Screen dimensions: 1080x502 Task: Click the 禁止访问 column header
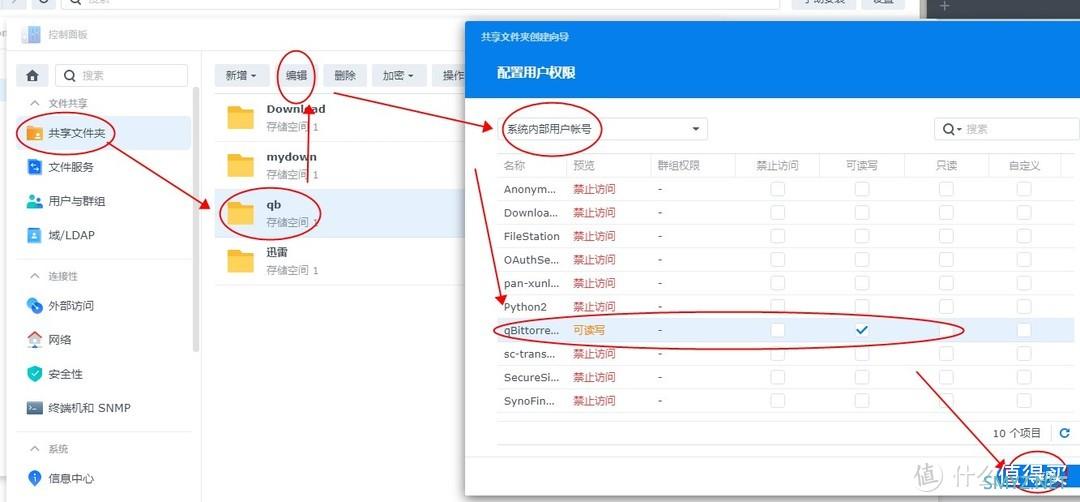(x=777, y=166)
